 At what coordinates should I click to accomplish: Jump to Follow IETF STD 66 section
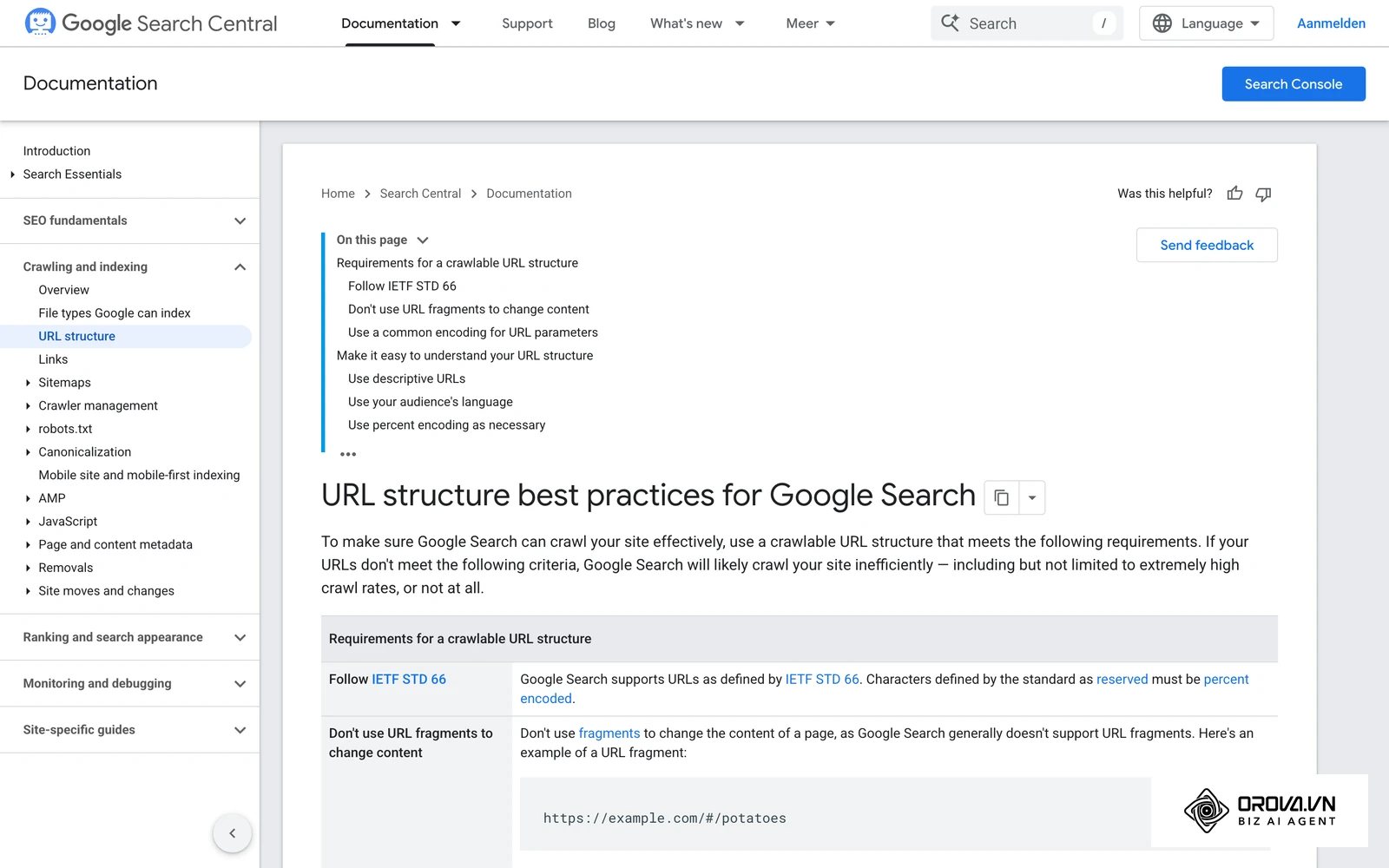click(402, 286)
